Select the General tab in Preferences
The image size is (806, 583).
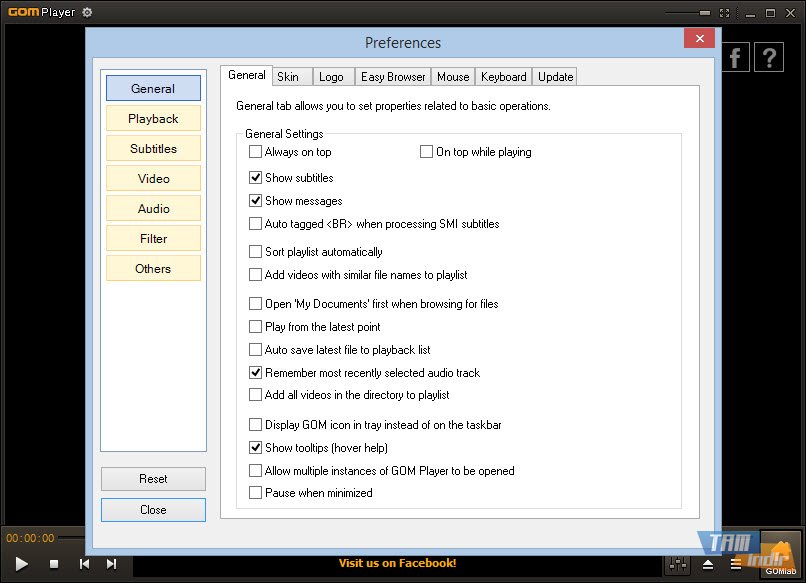(x=247, y=76)
